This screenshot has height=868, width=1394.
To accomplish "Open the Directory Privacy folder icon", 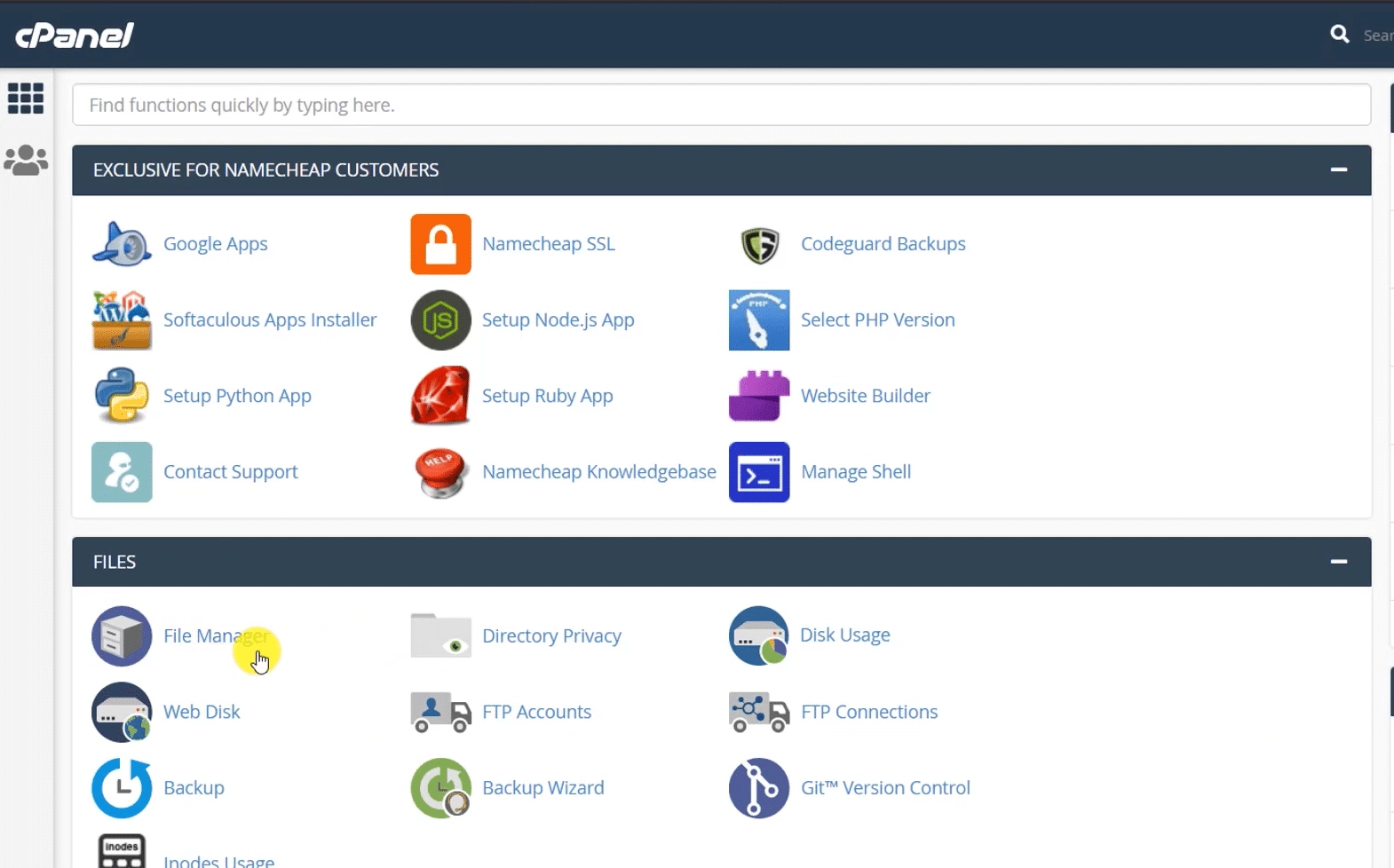I will pyautogui.click(x=440, y=635).
